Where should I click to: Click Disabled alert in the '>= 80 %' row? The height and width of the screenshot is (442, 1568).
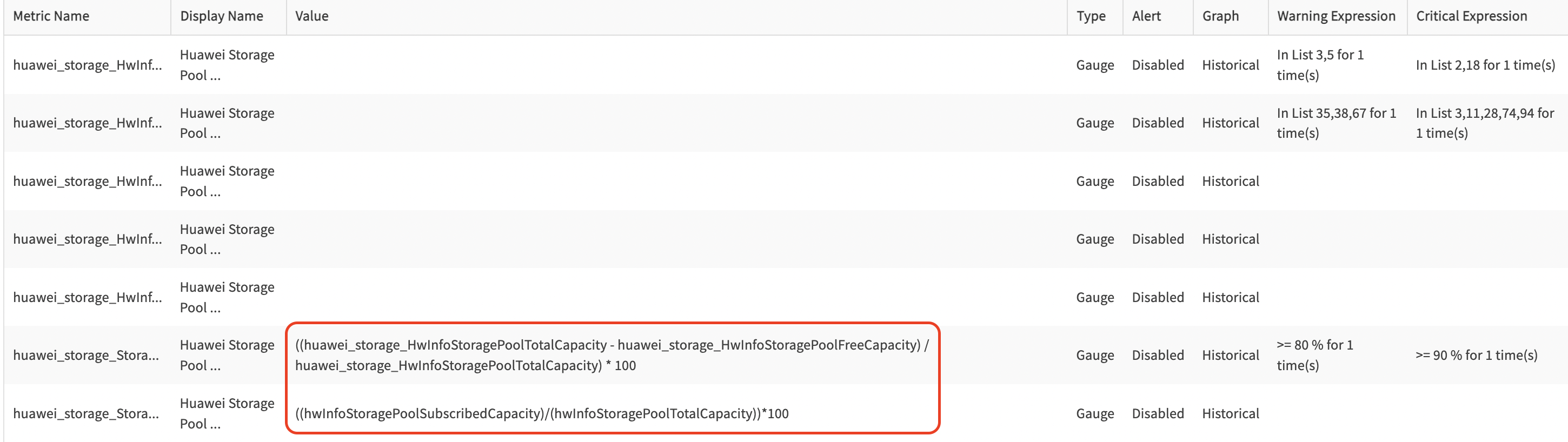click(x=1158, y=355)
